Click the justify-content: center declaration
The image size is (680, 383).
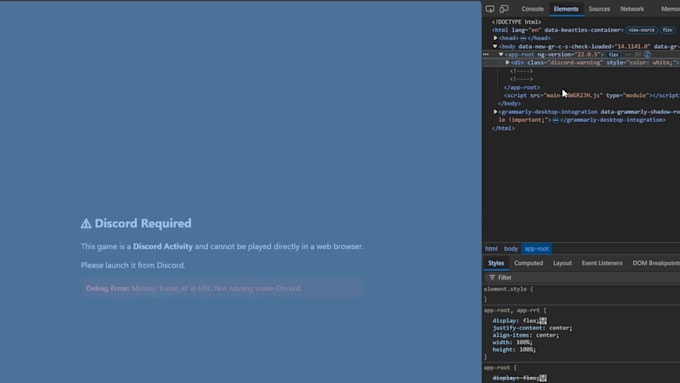532,328
